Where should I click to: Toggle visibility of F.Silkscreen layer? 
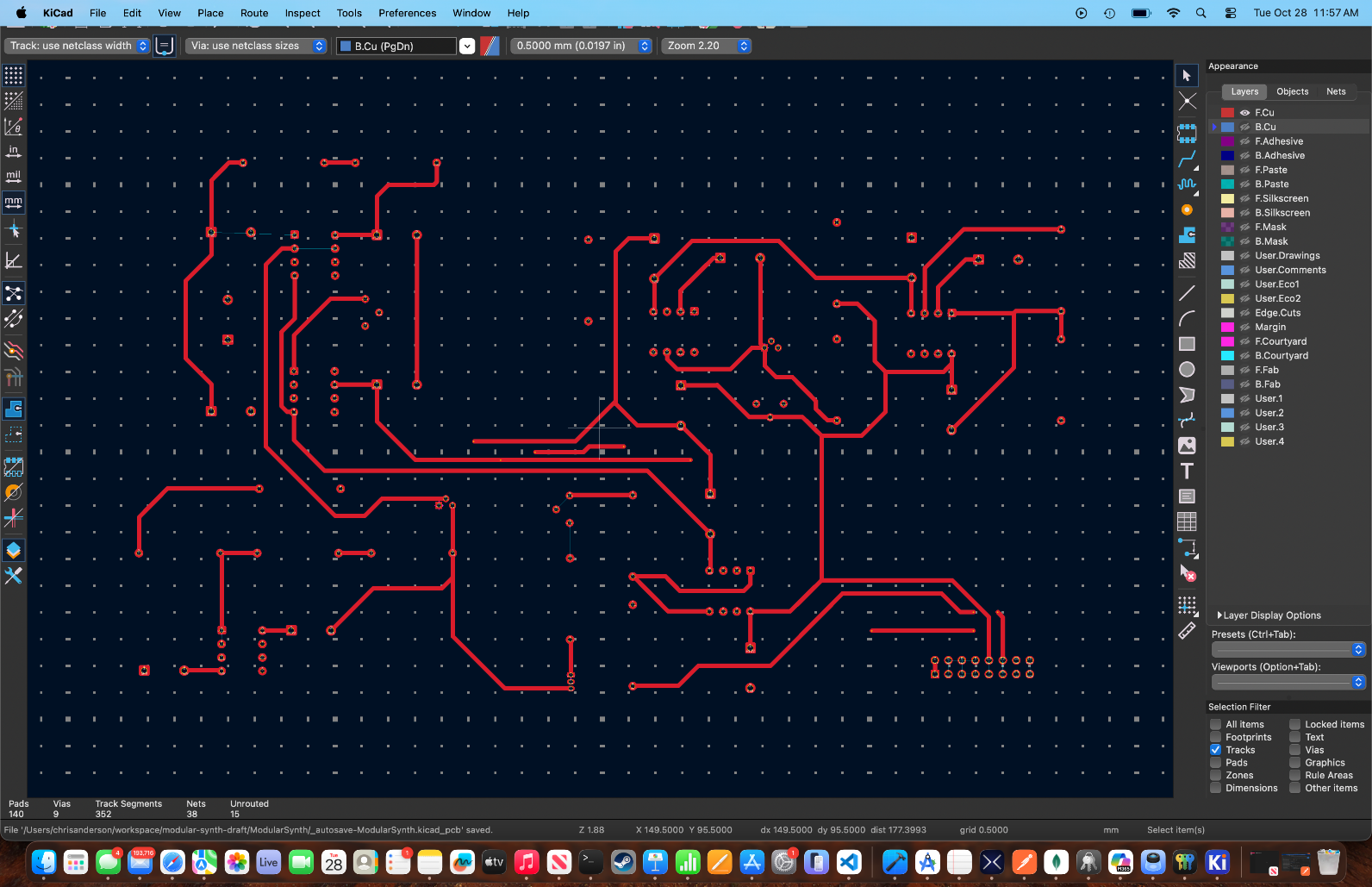tap(1244, 198)
